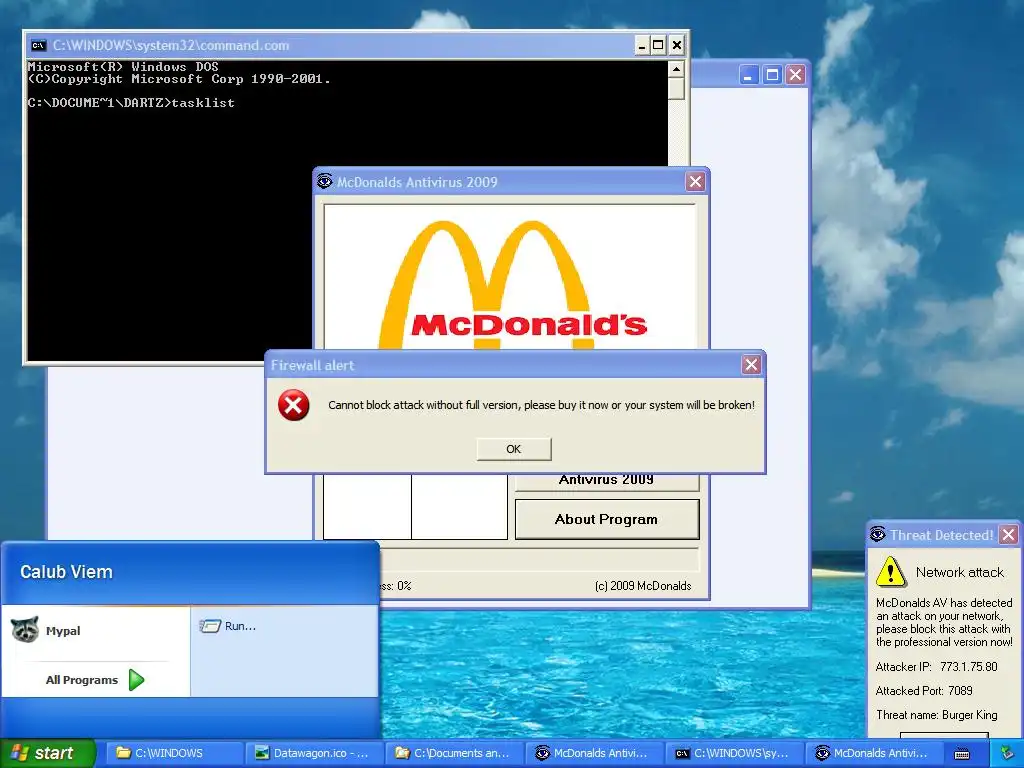Switch to first McDonalds Antivi... taskbar item
The height and width of the screenshot is (768, 1024).
[x=596, y=753]
